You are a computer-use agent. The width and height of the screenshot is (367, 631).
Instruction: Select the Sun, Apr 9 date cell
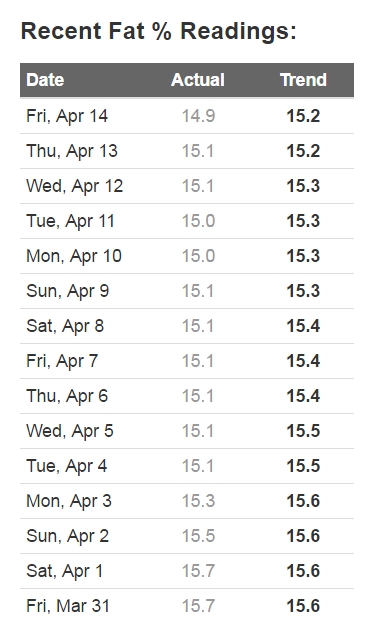tap(68, 291)
